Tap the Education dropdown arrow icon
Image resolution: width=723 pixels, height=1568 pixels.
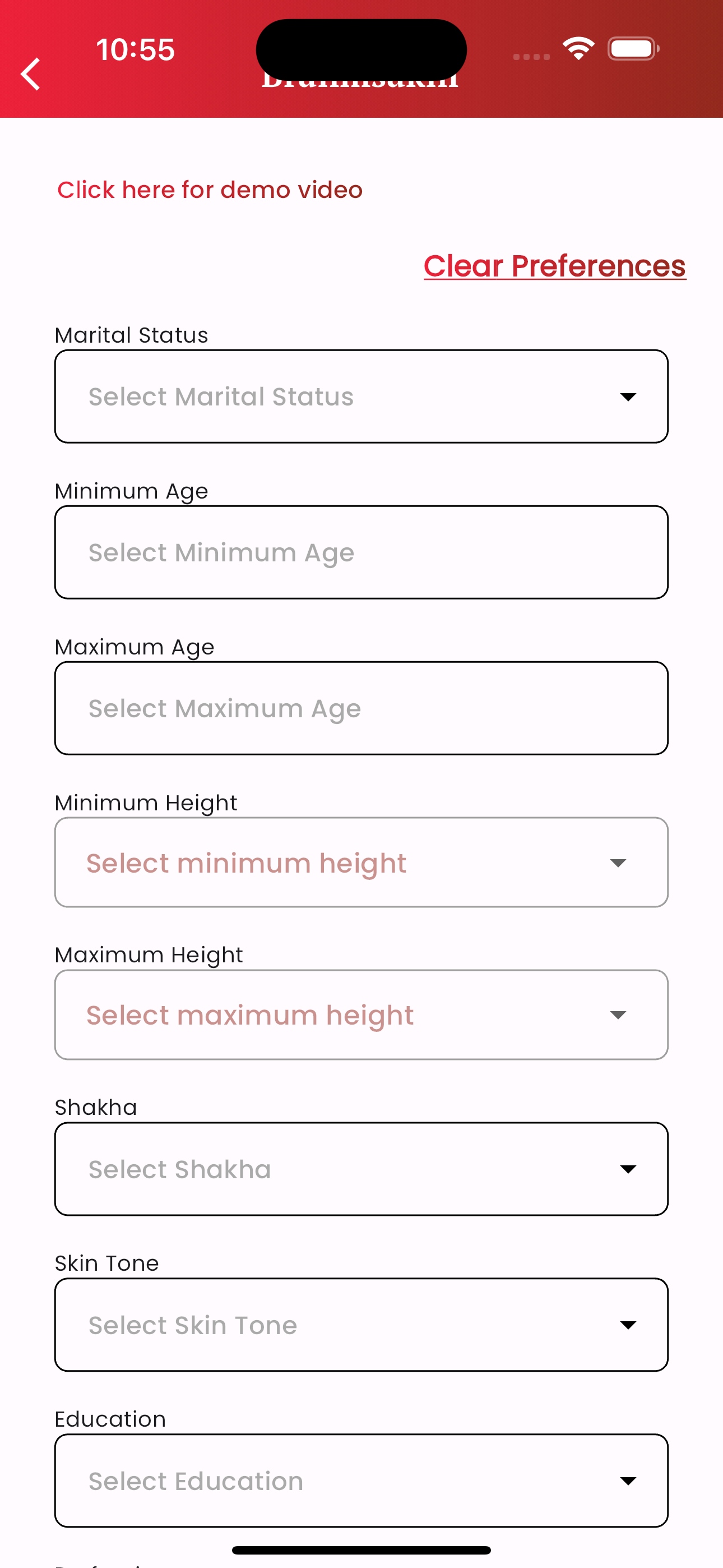coord(628,1481)
